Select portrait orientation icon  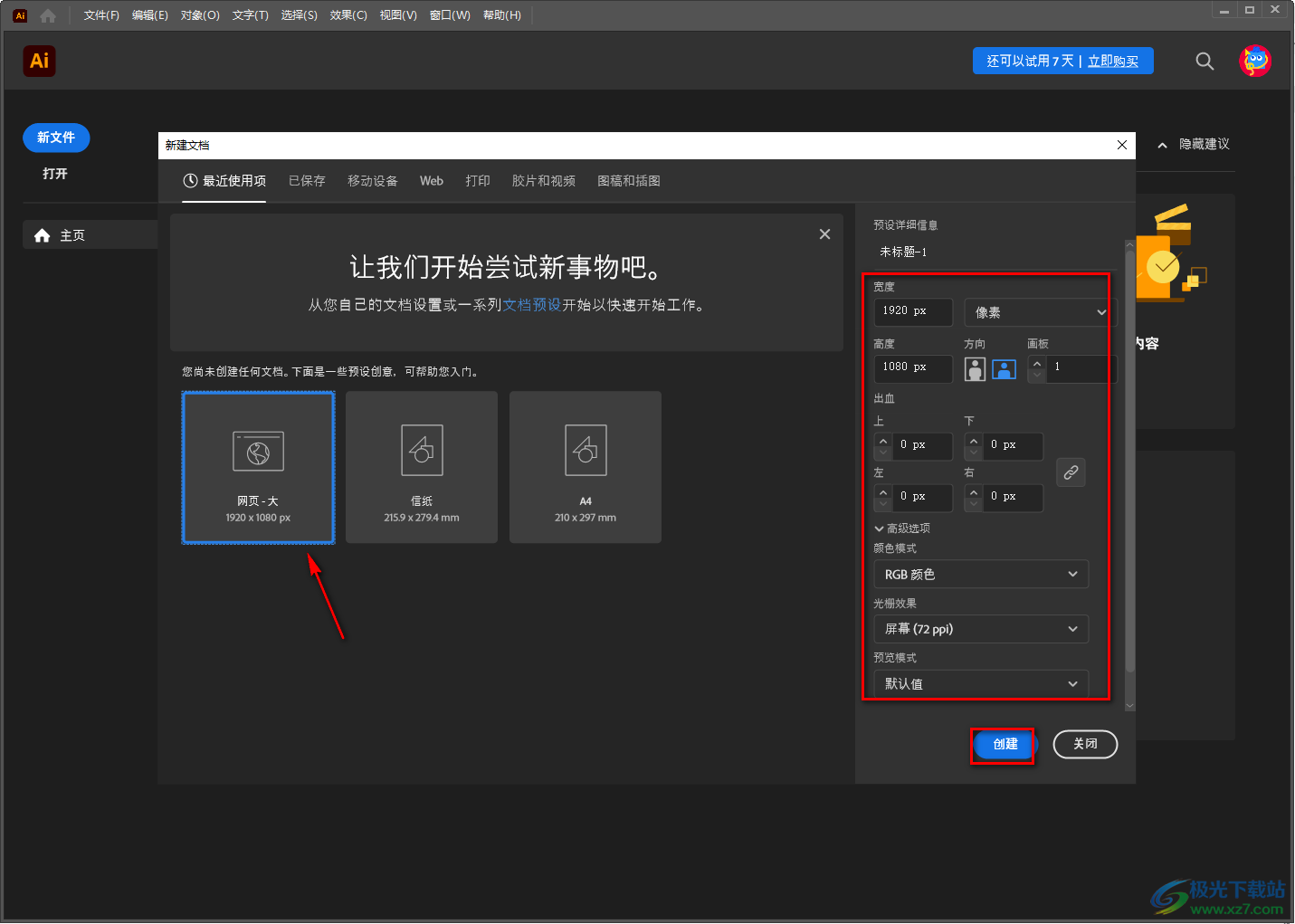point(975,368)
